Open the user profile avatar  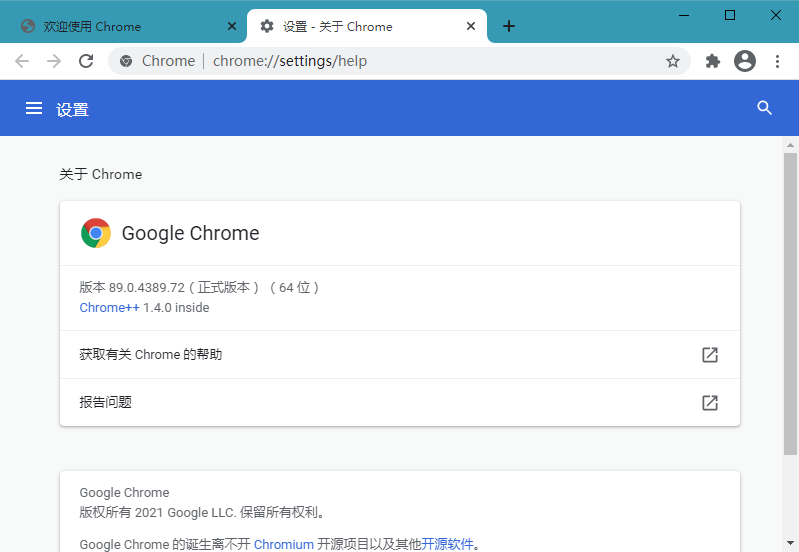pos(745,61)
